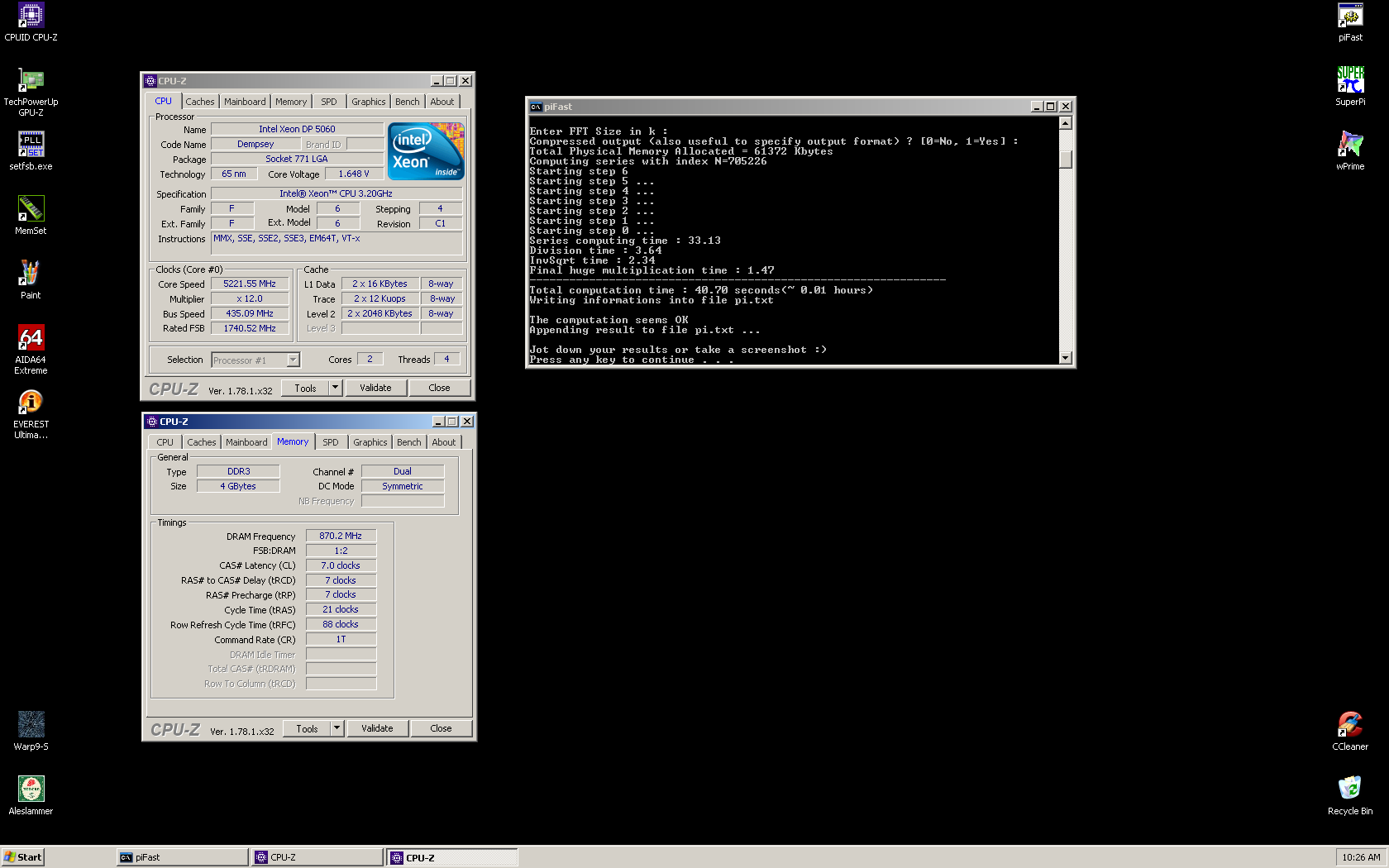
Task: Maximize the piFast console window
Action: click(x=1050, y=107)
